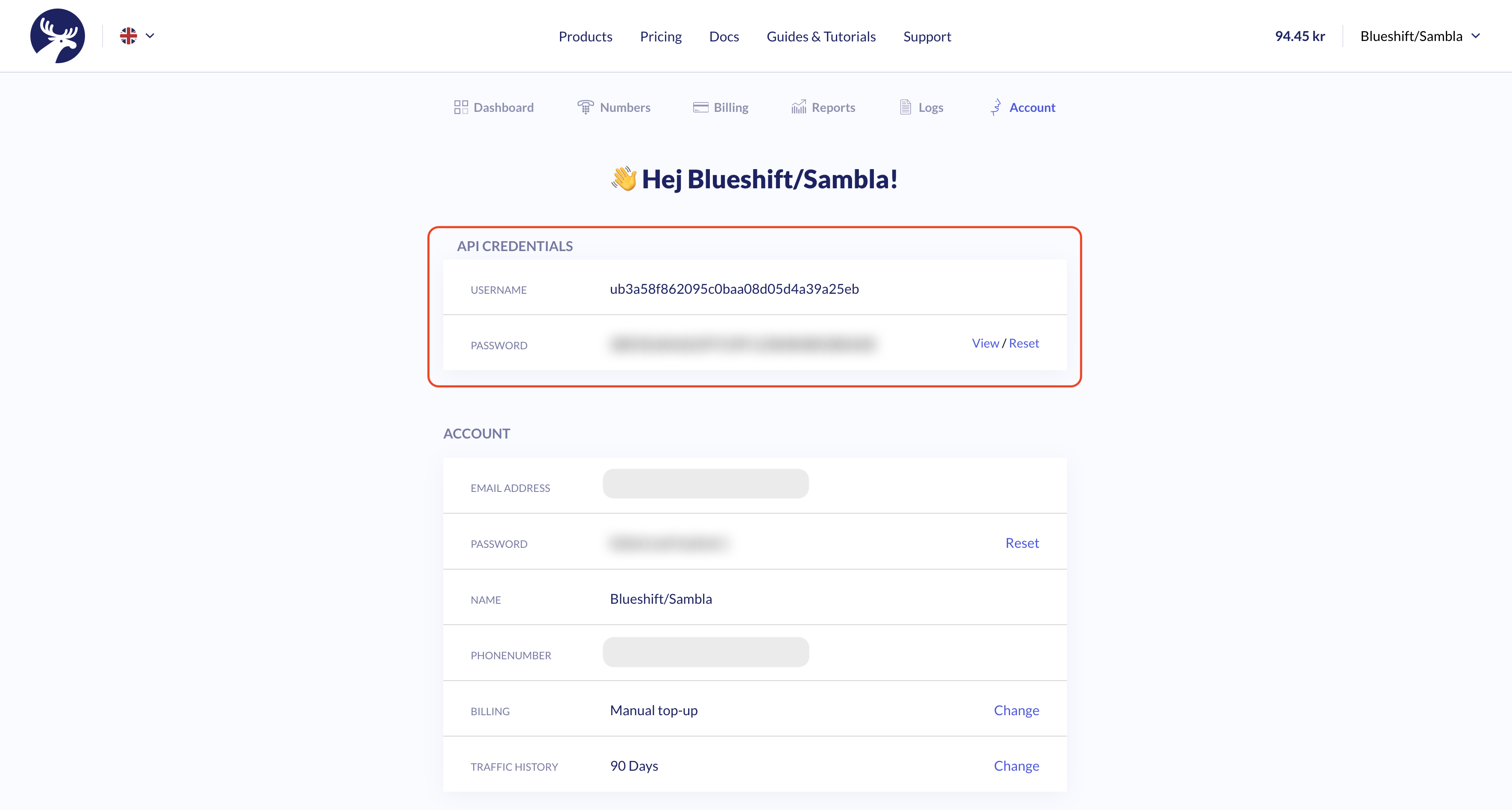The height and width of the screenshot is (810, 1512).
Task: Expand the Blueshift/Sambla account menu chevron
Action: tap(1475, 36)
